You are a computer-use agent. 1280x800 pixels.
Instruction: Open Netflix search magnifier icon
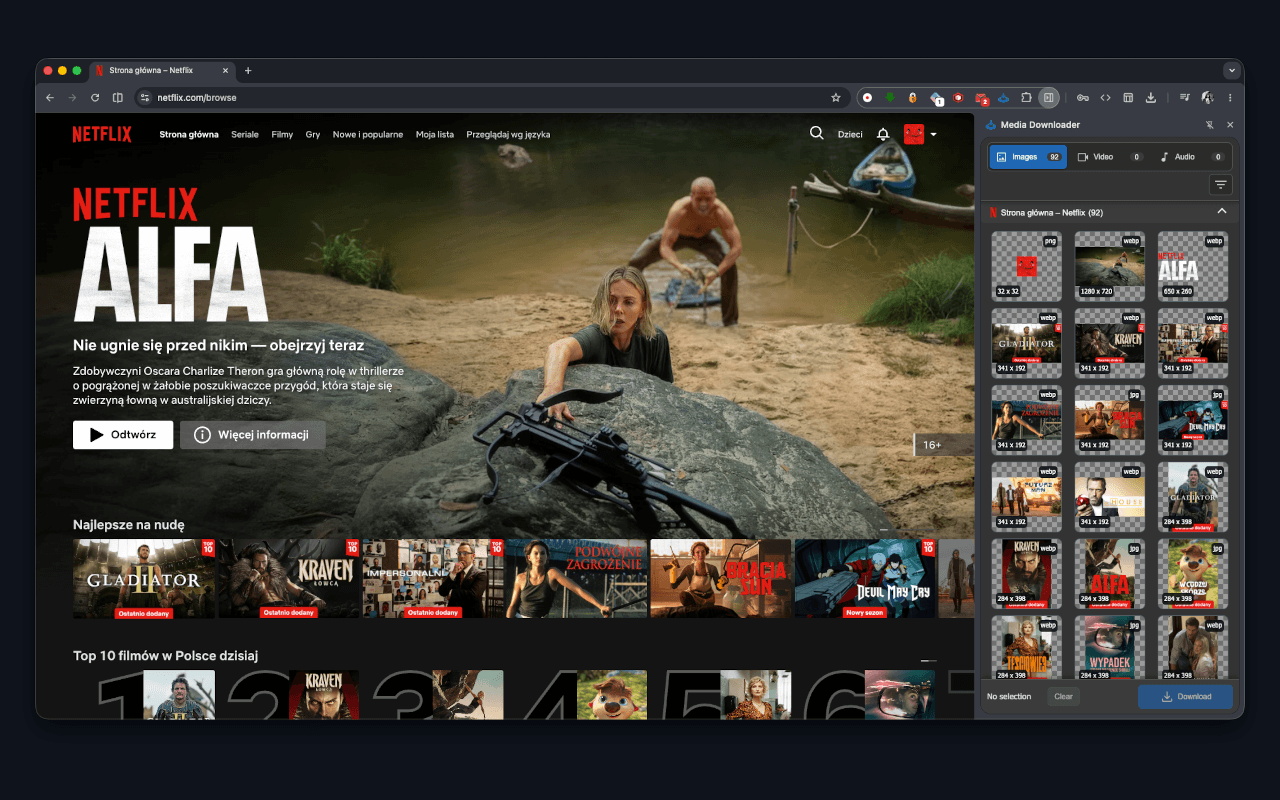tap(817, 133)
